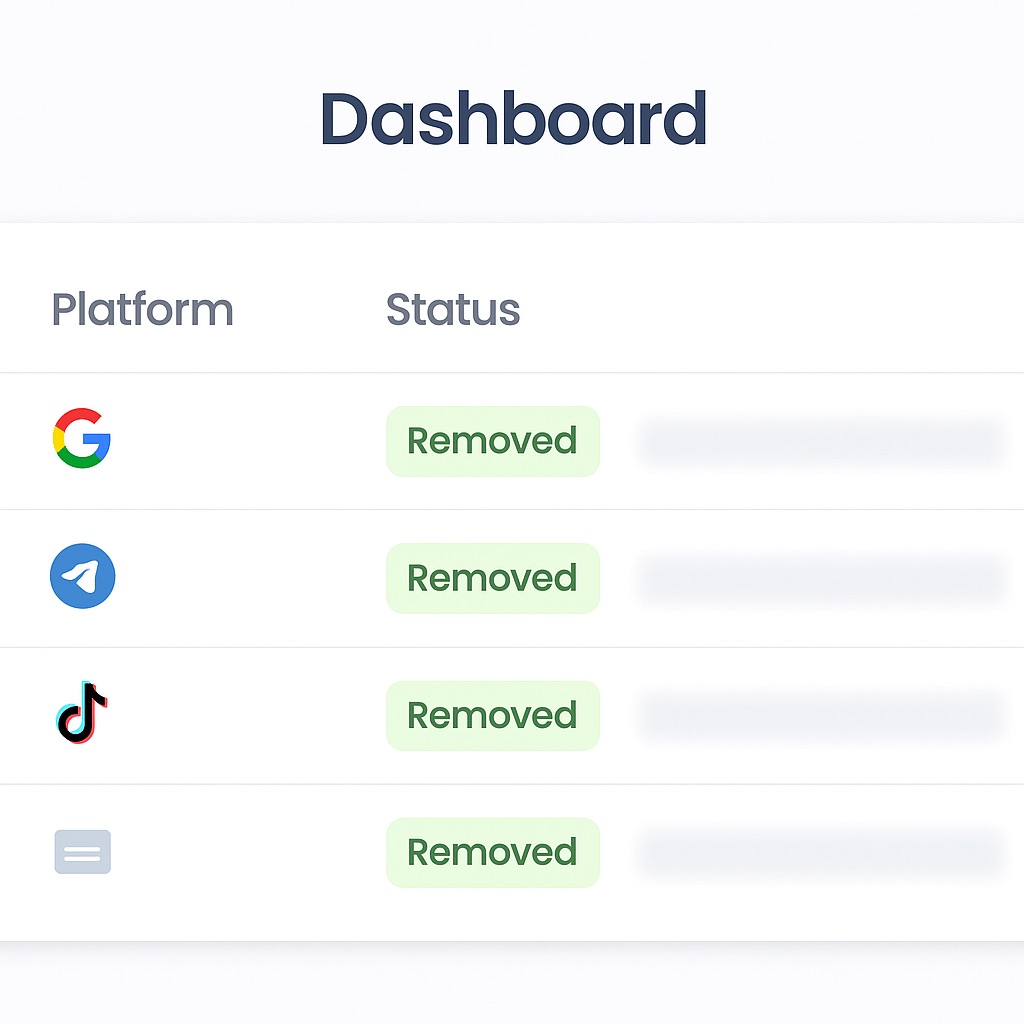Click the blurred details in Google row
1024x1024 pixels.
[x=820, y=442]
